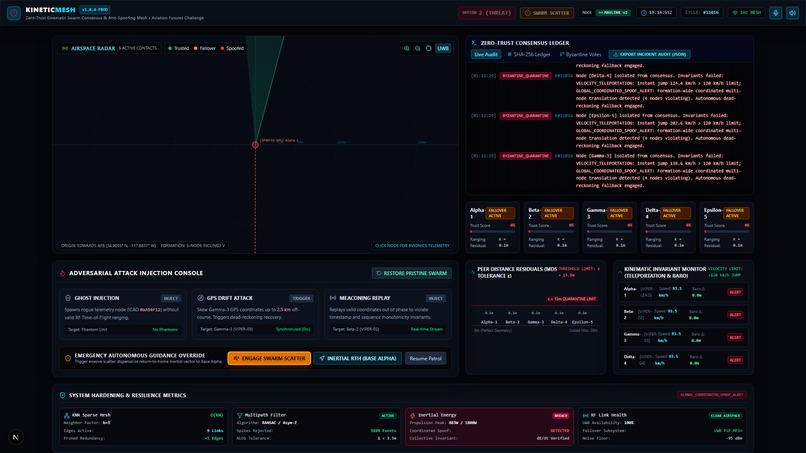Click the flame icon of Attack Injection Console
Viewport: 806px width, 453px height.
click(x=63, y=273)
